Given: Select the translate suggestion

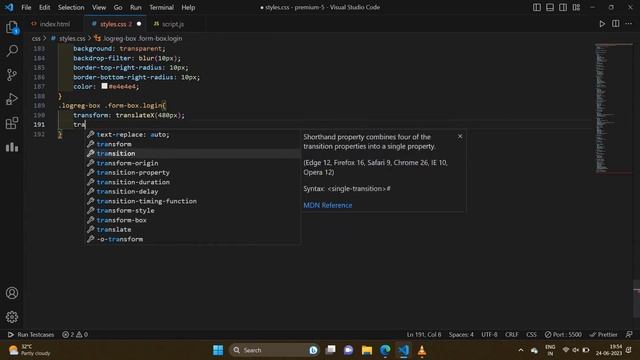Looking at the screenshot, I should point(193,229).
